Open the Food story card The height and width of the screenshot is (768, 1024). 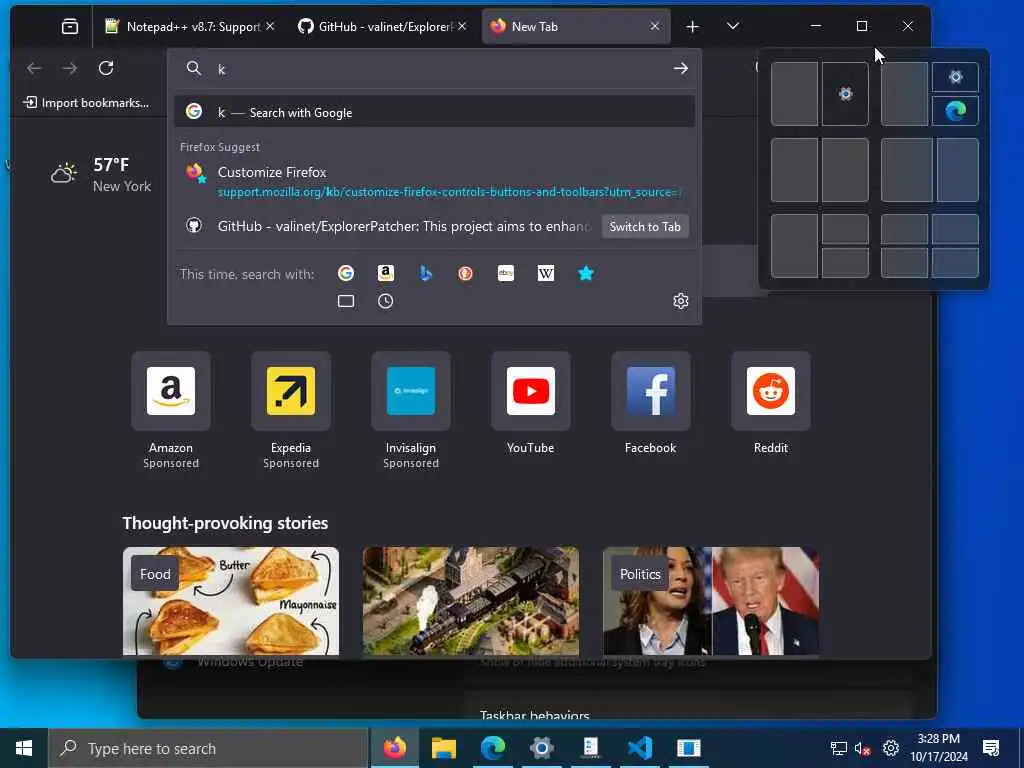(x=231, y=601)
